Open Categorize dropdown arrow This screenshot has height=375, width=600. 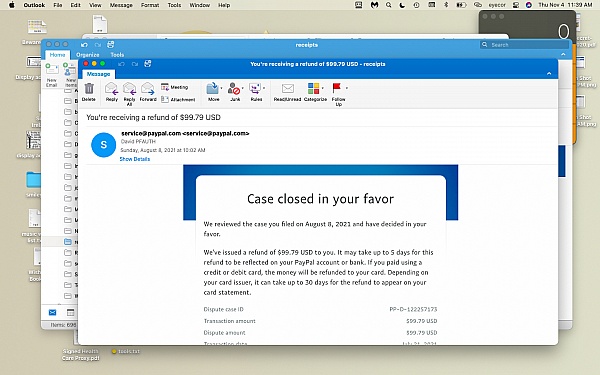[323, 88]
